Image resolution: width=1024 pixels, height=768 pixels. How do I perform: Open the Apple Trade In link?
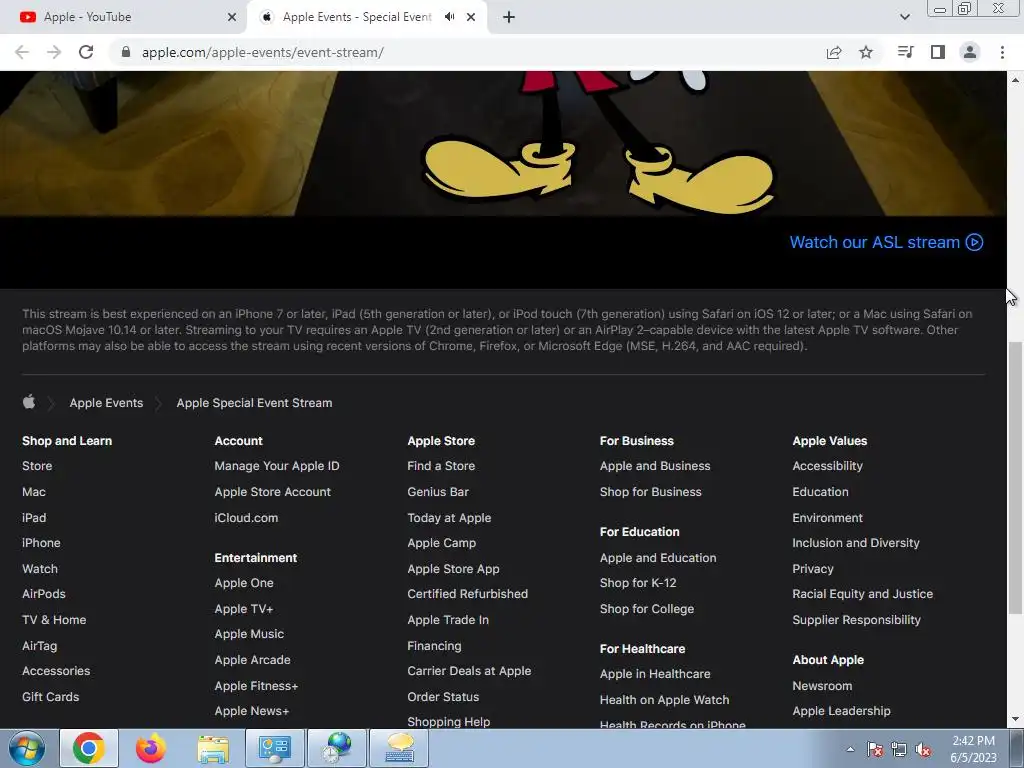point(448,620)
